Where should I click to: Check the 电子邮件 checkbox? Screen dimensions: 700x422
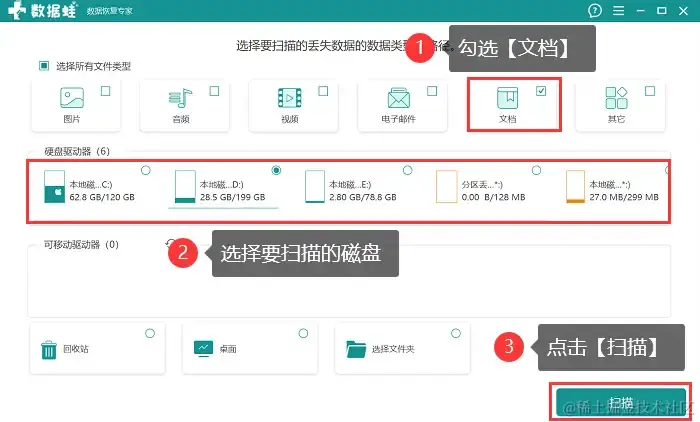point(432,91)
